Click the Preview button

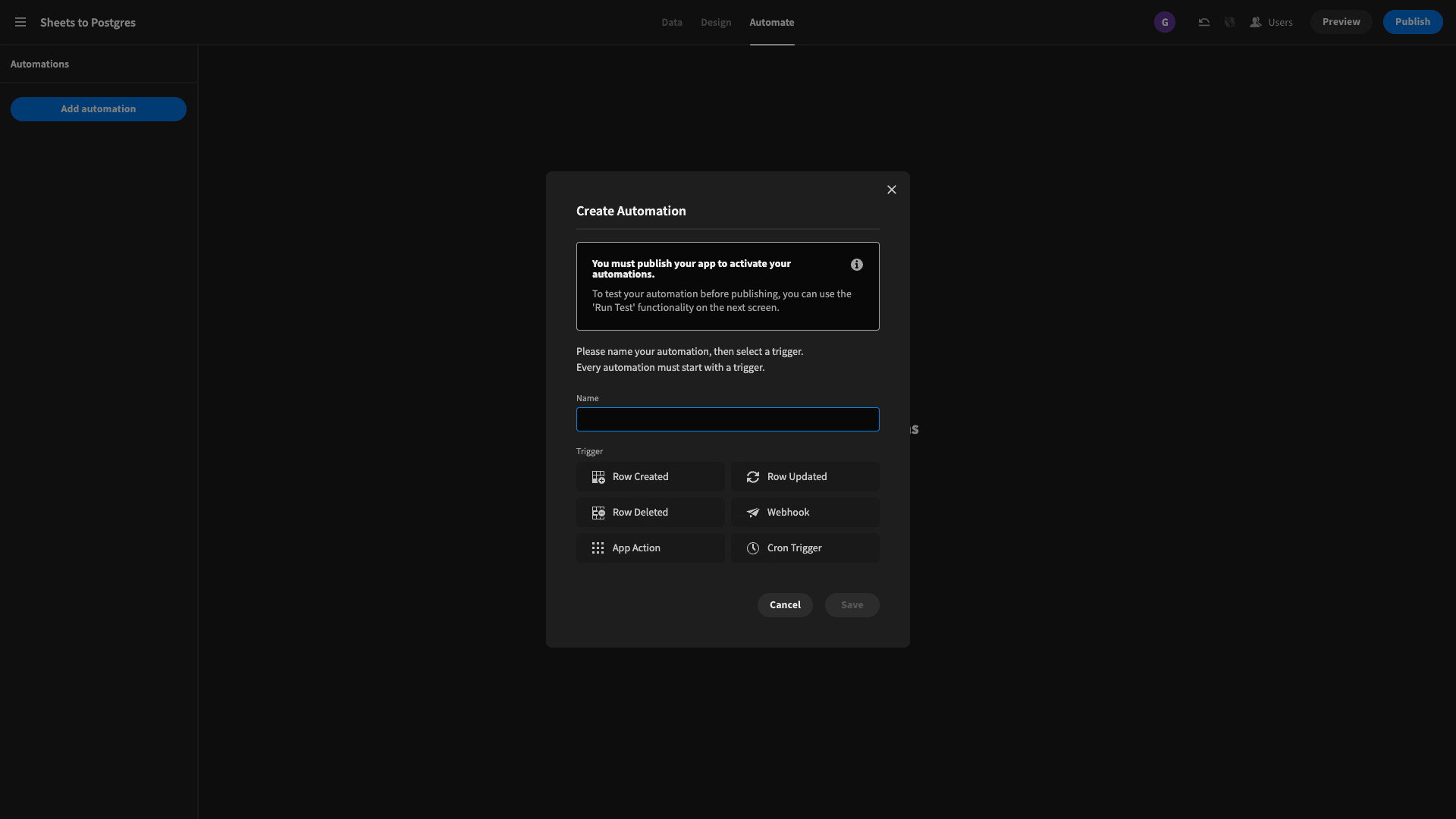(1341, 22)
